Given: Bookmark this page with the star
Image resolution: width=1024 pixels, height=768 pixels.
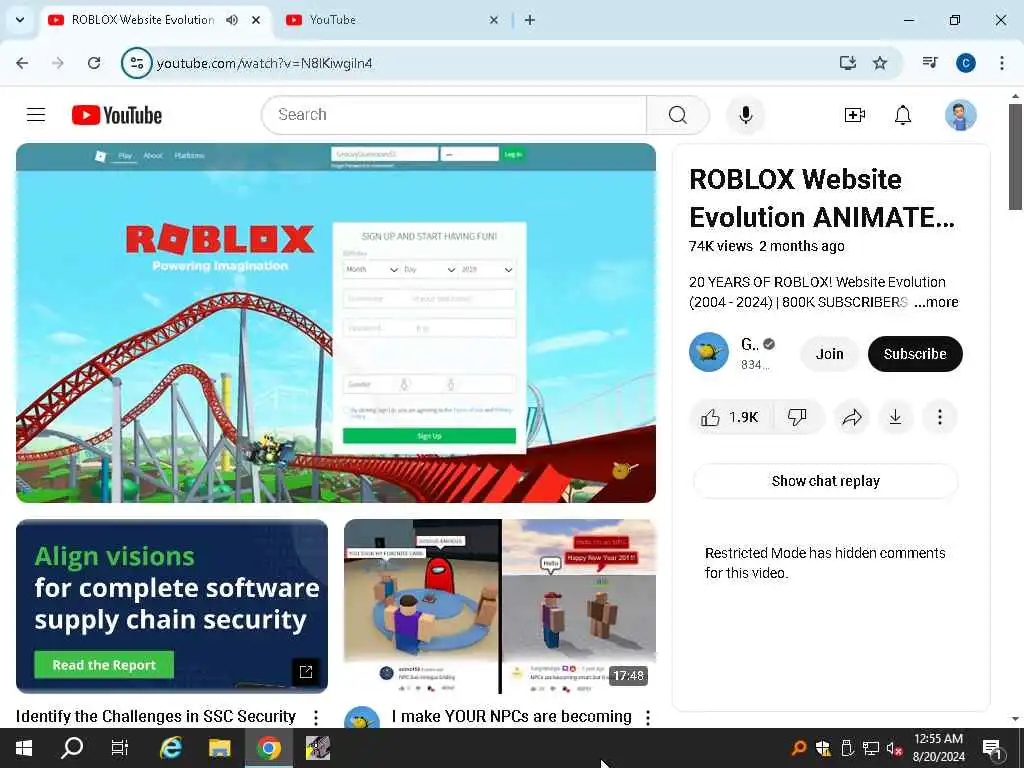Looking at the screenshot, I should click(880, 63).
